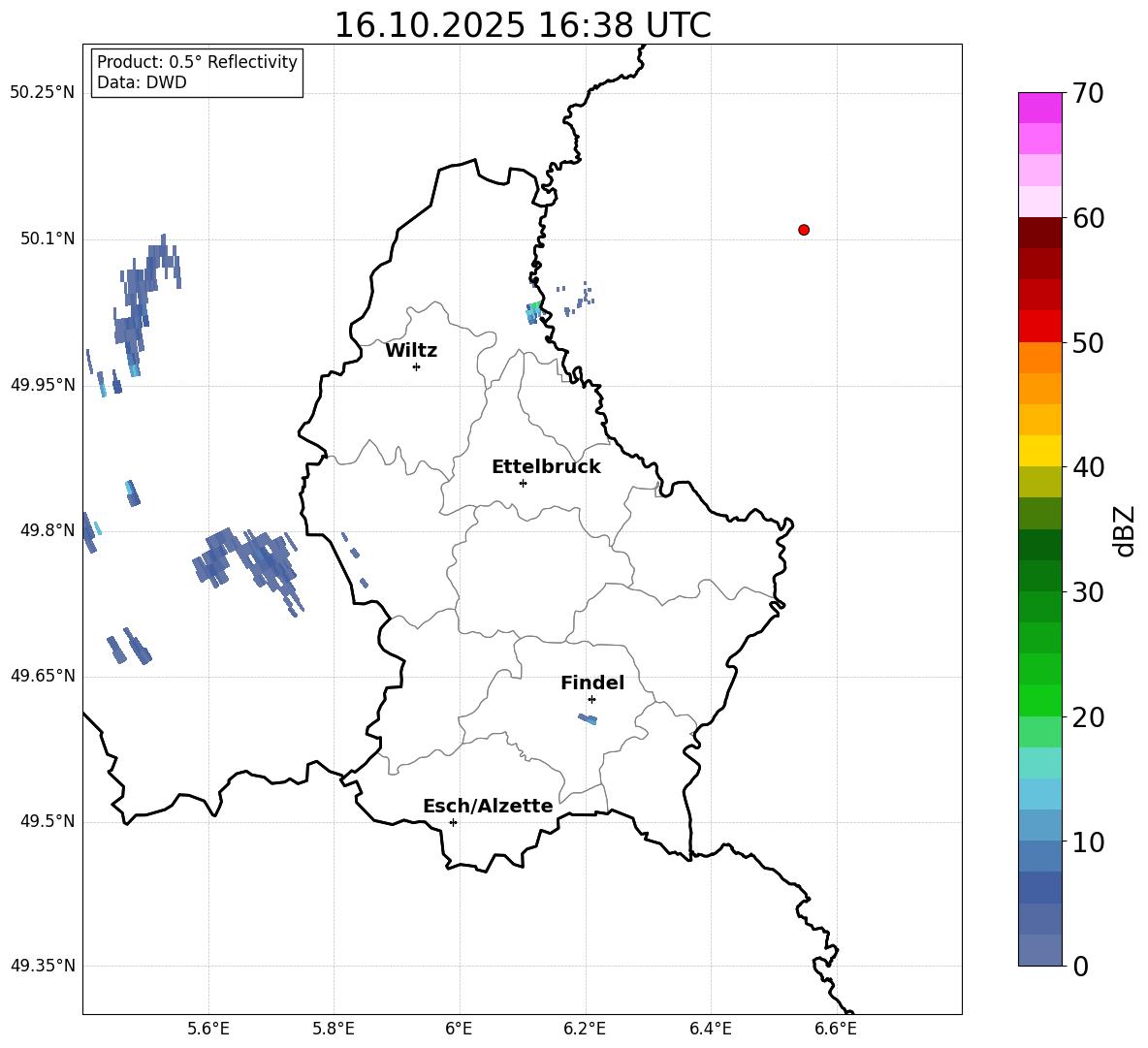Image resolution: width=1148 pixels, height=1048 pixels.
Task: Click the 49.35°N latitude label
Action: pos(42,966)
